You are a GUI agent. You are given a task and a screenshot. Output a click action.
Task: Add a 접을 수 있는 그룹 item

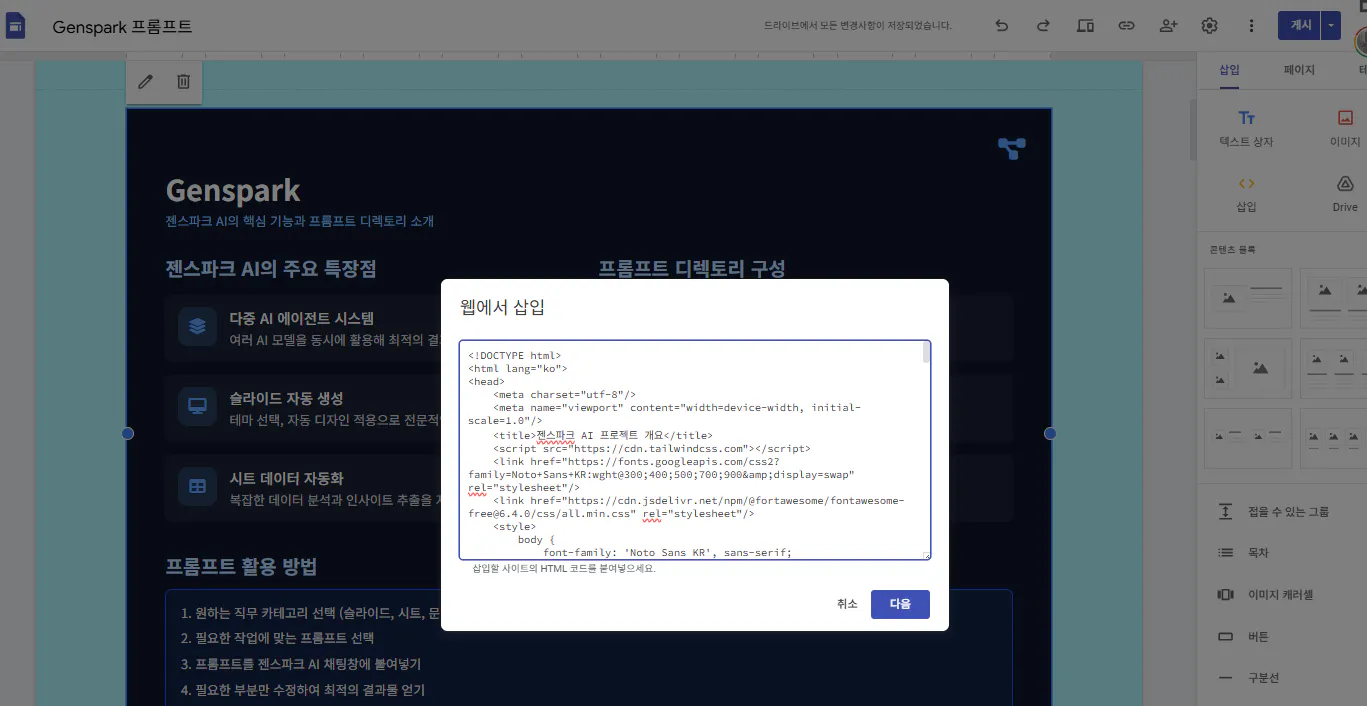(x=1275, y=511)
